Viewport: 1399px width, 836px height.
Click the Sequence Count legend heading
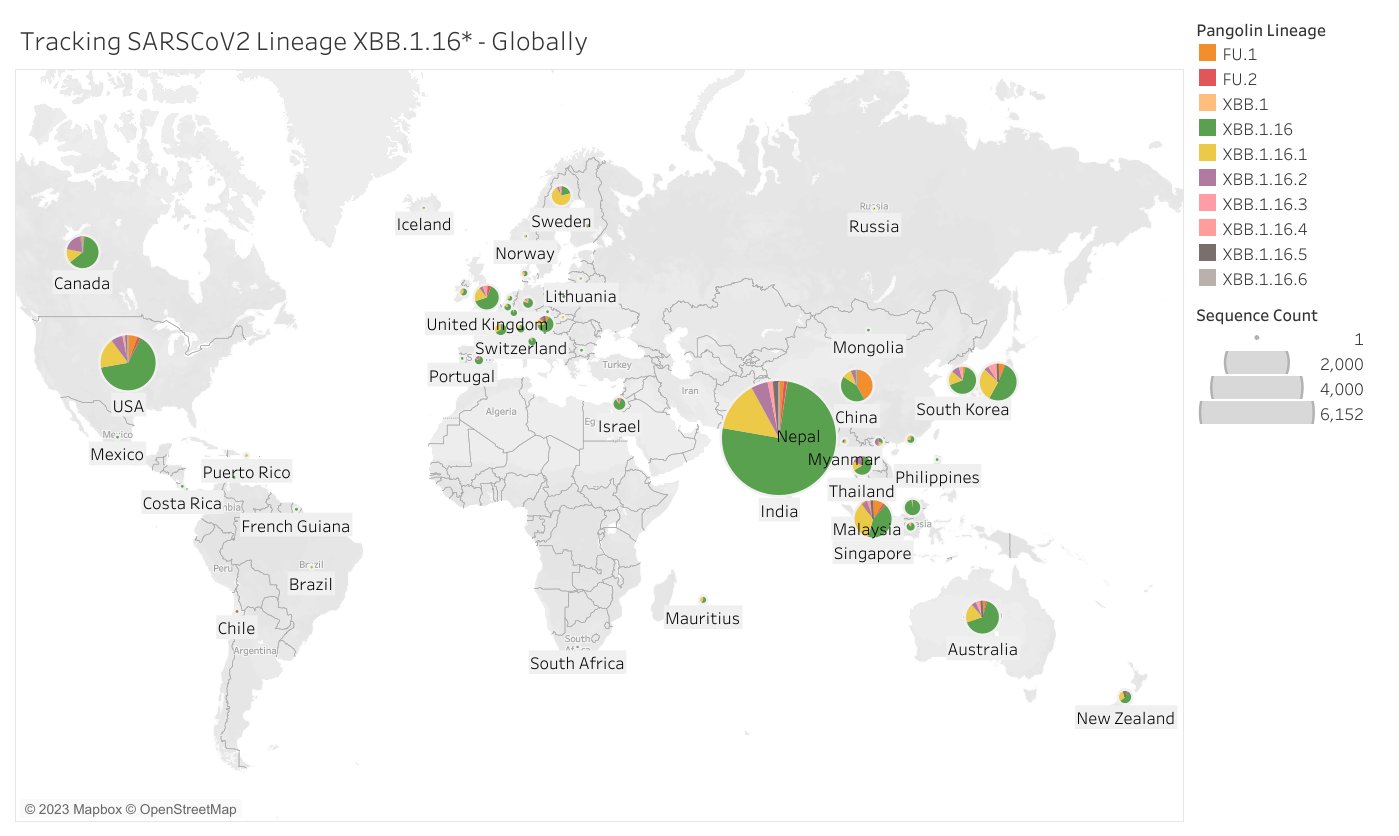pos(1255,315)
